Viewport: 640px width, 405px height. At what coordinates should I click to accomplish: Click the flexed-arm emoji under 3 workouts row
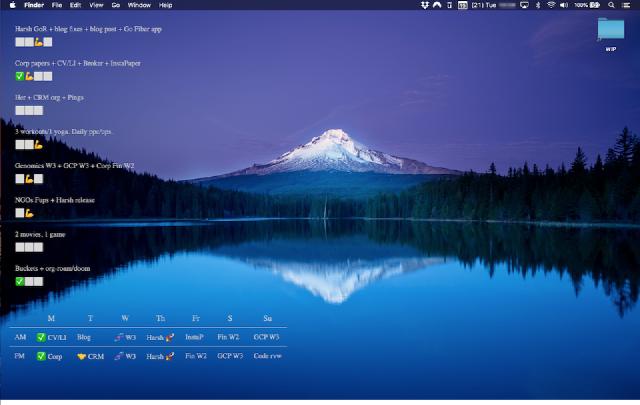[38, 145]
